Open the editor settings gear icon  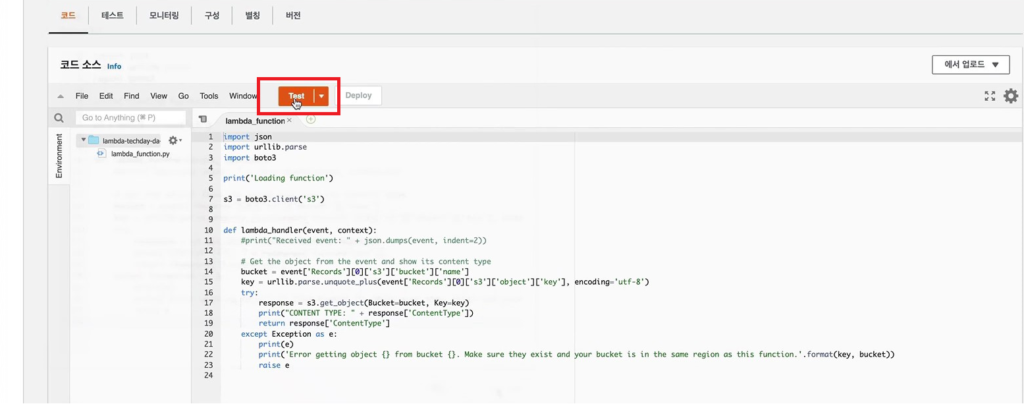coord(1010,96)
